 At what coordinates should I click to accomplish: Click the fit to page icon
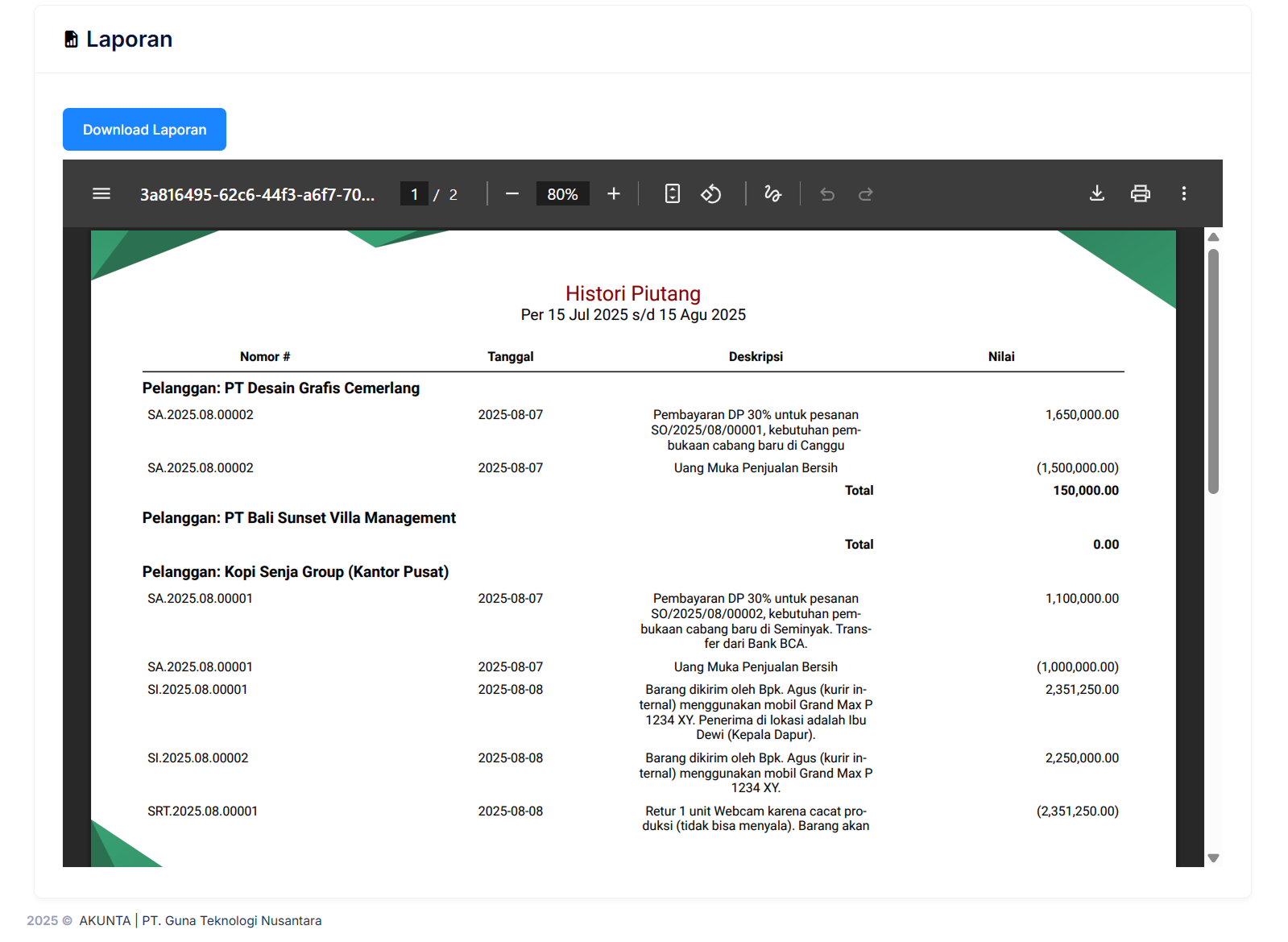pos(672,194)
